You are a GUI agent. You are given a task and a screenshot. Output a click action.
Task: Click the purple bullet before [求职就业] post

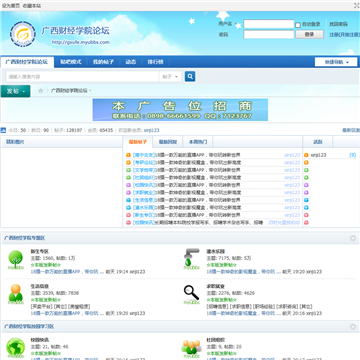128,193
